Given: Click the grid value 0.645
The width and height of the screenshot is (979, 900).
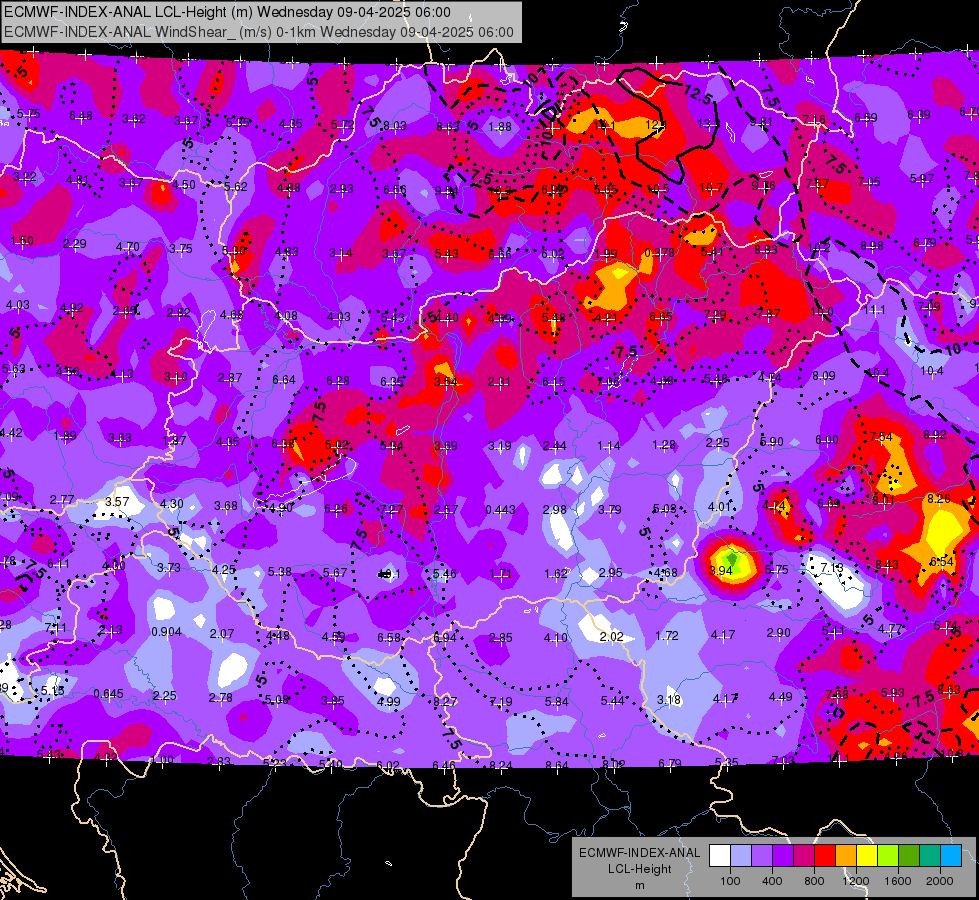Looking at the screenshot, I should tap(108, 694).
